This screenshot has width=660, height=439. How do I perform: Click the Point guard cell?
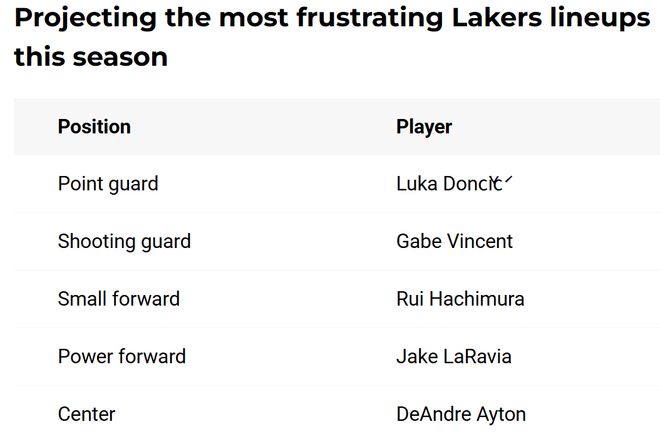(x=108, y=184)
